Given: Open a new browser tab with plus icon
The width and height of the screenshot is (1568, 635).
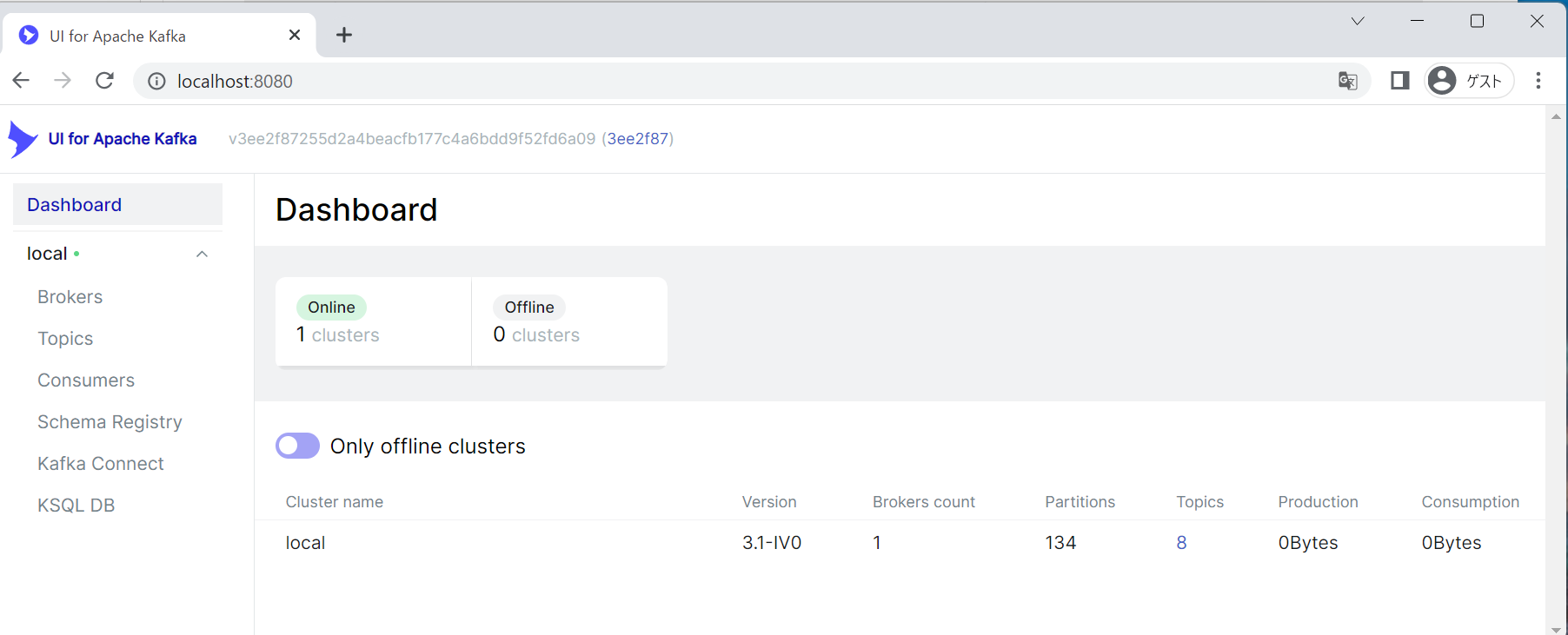Looking at the screenshot, I should point(344,35).
